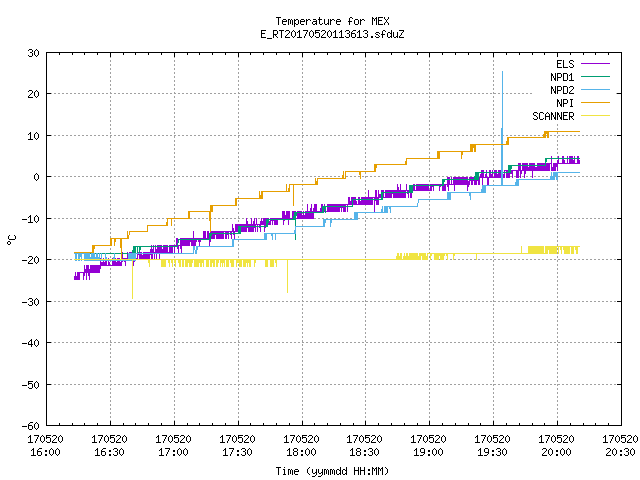Image resolution: width=640 pixels, height=480 pixels.
Task: Click the y-axis label -20
Action: tap(31, 260)
